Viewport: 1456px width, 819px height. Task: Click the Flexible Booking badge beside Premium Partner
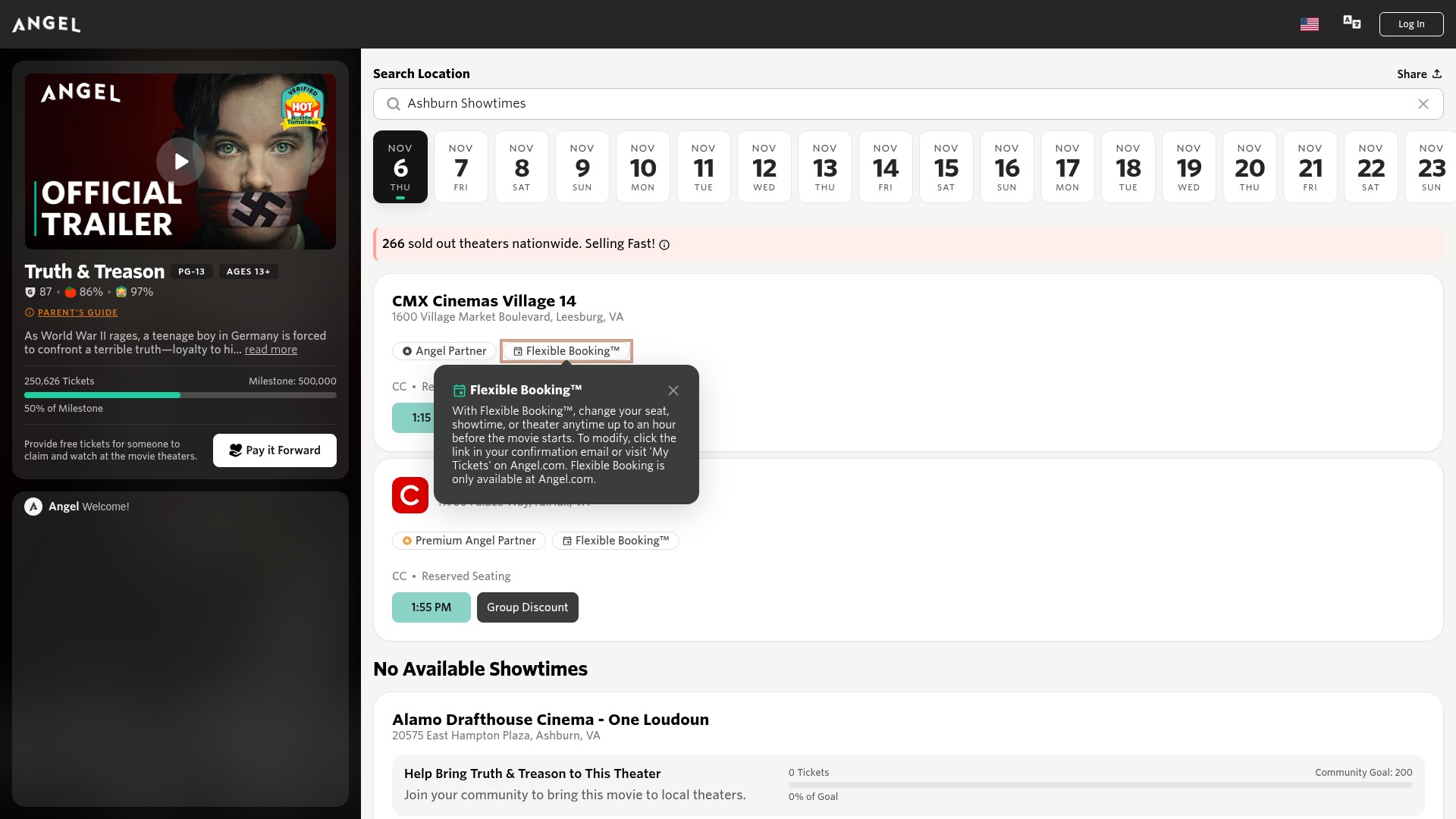click(616, 541)
